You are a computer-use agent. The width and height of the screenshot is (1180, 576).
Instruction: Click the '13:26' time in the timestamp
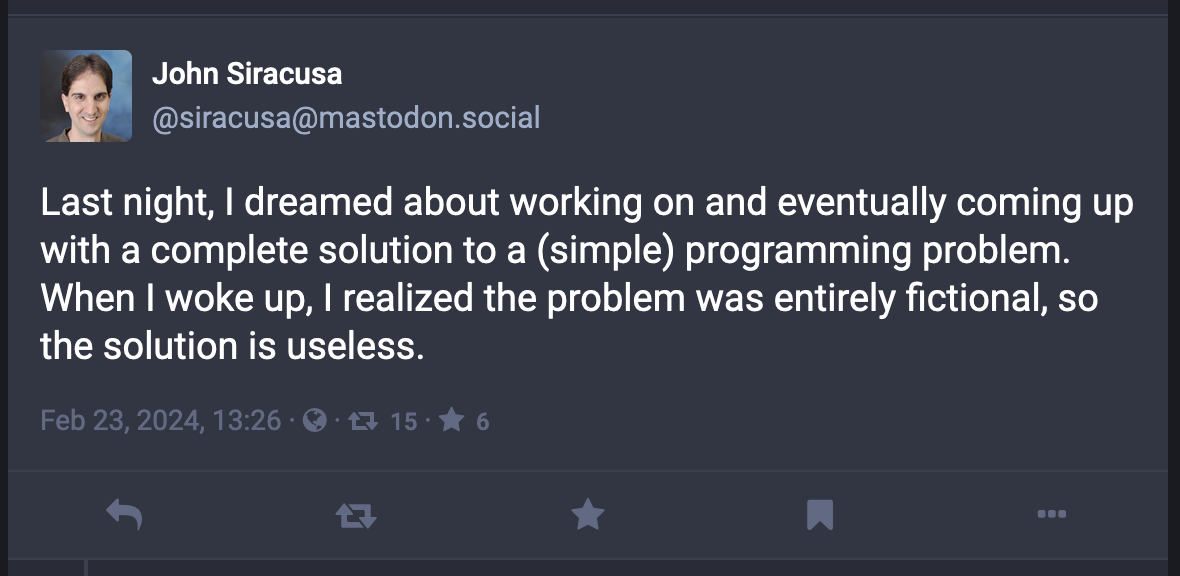tap(247, 421)
